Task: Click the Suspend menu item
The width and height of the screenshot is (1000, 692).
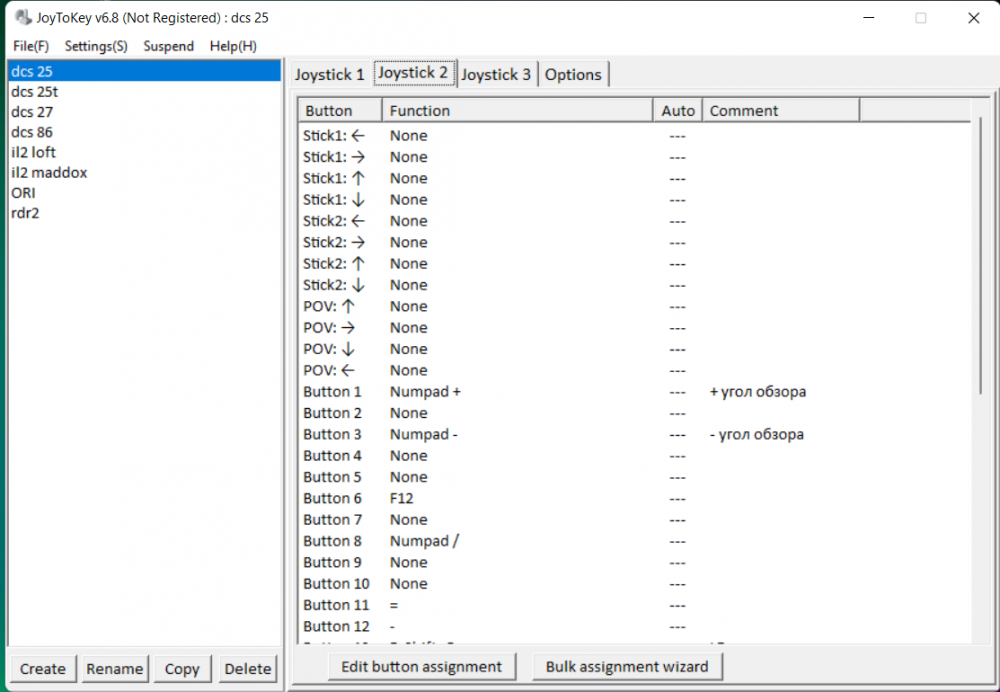Action: [x=168, y=46]
